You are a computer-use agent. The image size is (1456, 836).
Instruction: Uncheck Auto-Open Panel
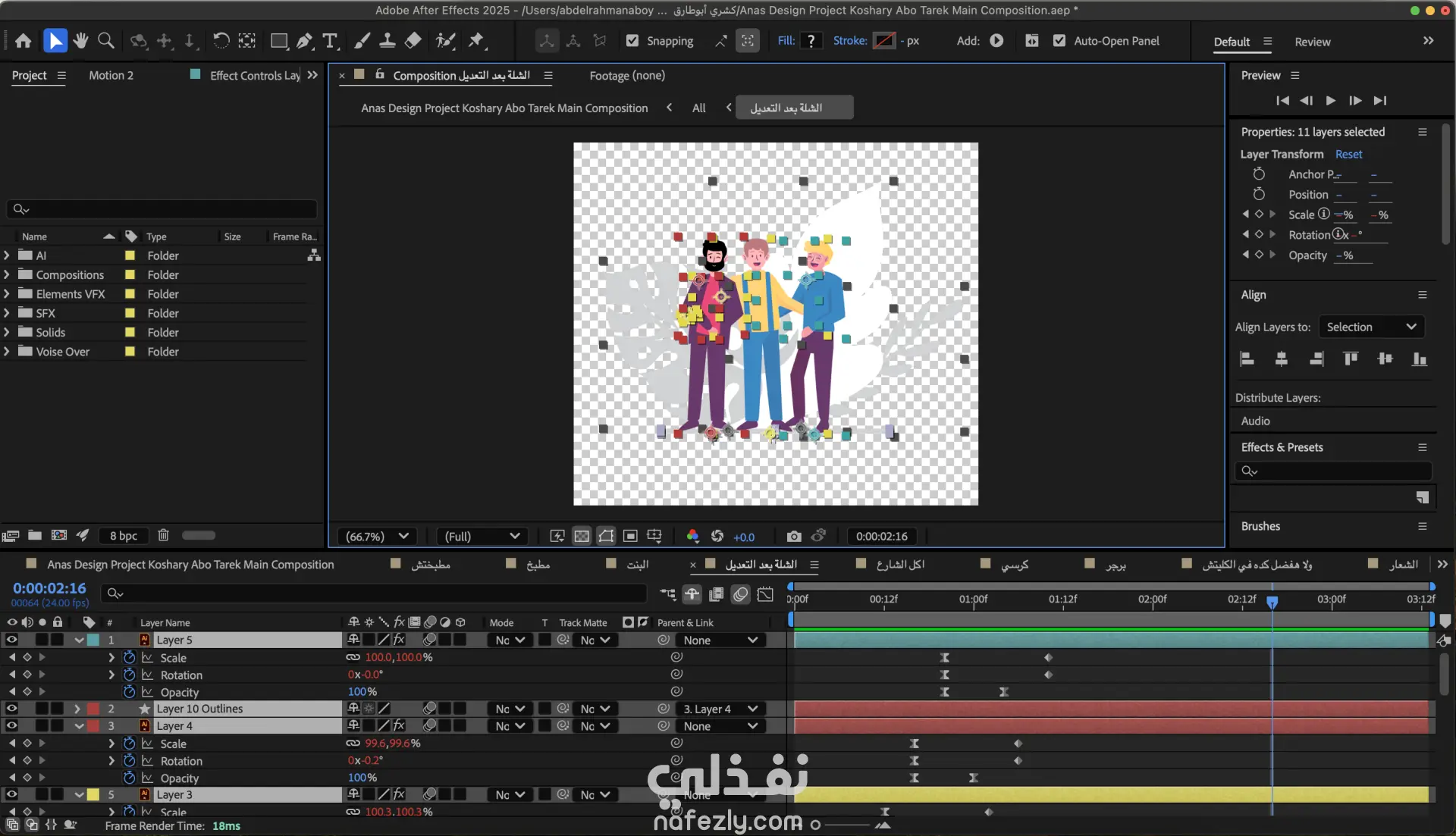1059,41
